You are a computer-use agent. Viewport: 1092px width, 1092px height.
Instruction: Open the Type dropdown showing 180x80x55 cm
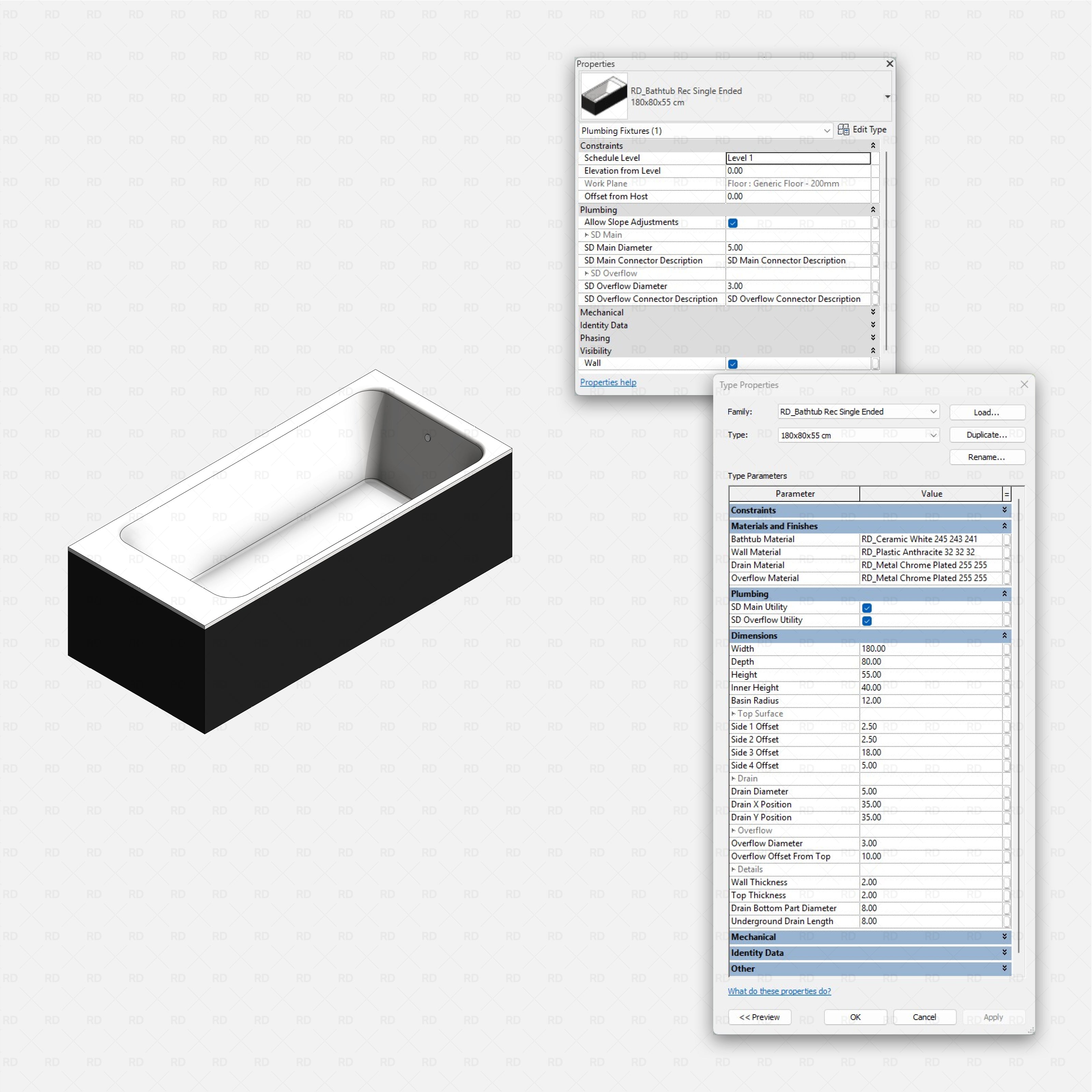coord(858,435)
